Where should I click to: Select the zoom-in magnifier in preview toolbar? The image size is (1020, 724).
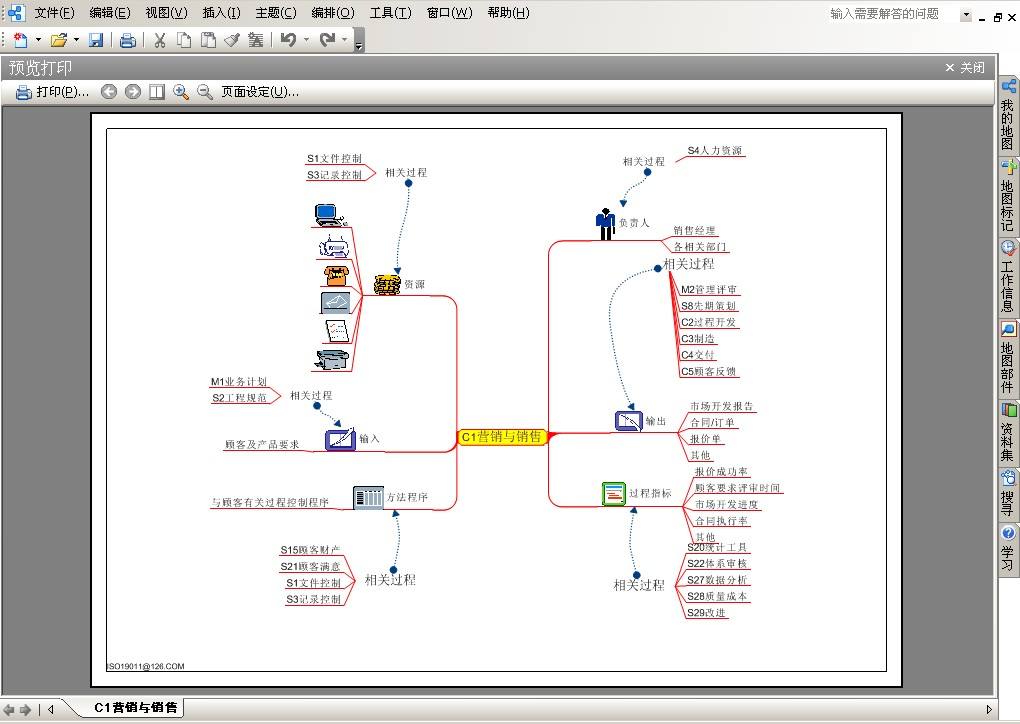click(181, 91)
